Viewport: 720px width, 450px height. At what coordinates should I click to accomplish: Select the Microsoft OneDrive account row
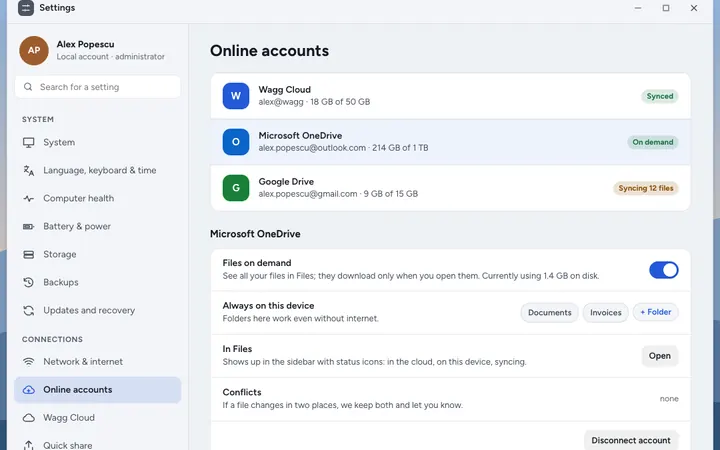[x=450, y=142]
